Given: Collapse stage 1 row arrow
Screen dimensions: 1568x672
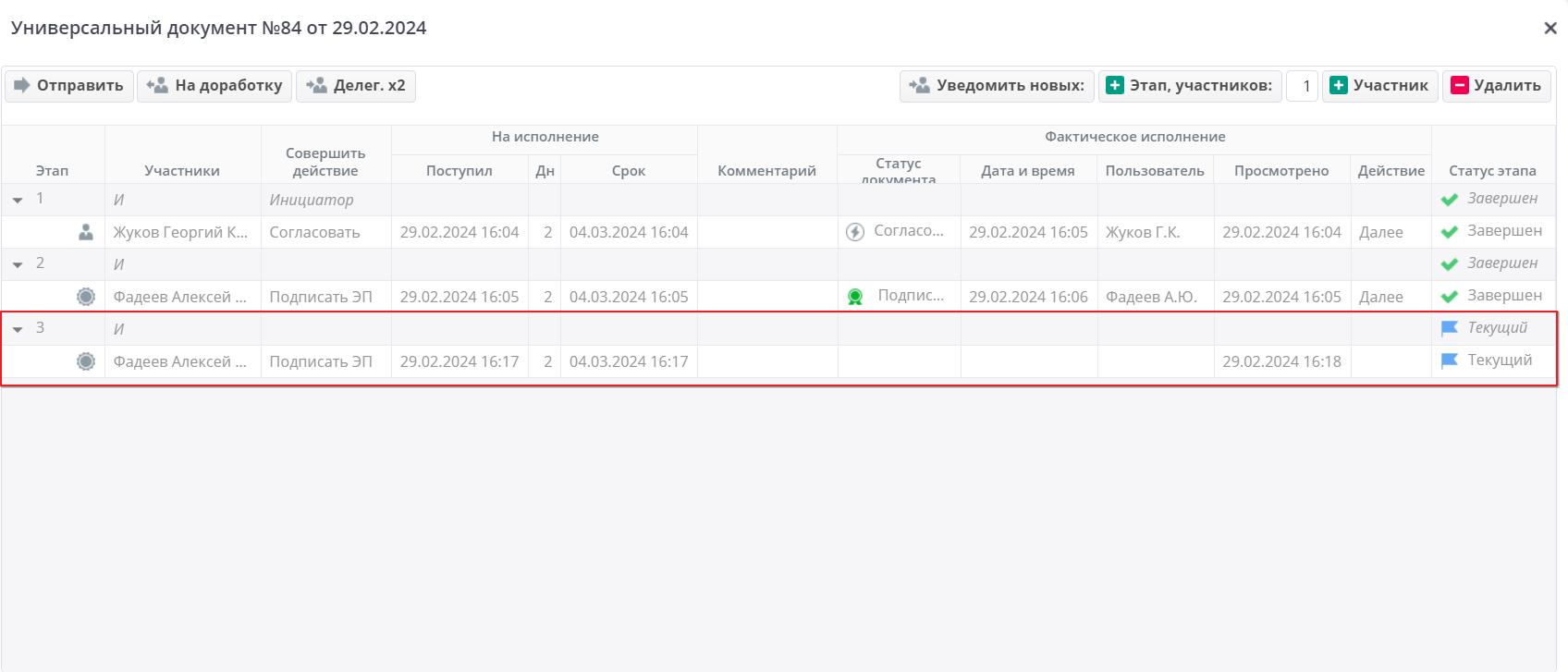Looking at the screenshot, I should [18, 200].
